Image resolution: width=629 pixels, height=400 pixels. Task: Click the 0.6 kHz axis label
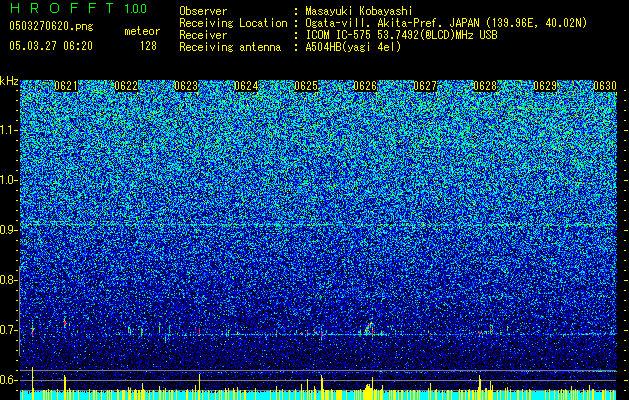(x=8, y=380)
